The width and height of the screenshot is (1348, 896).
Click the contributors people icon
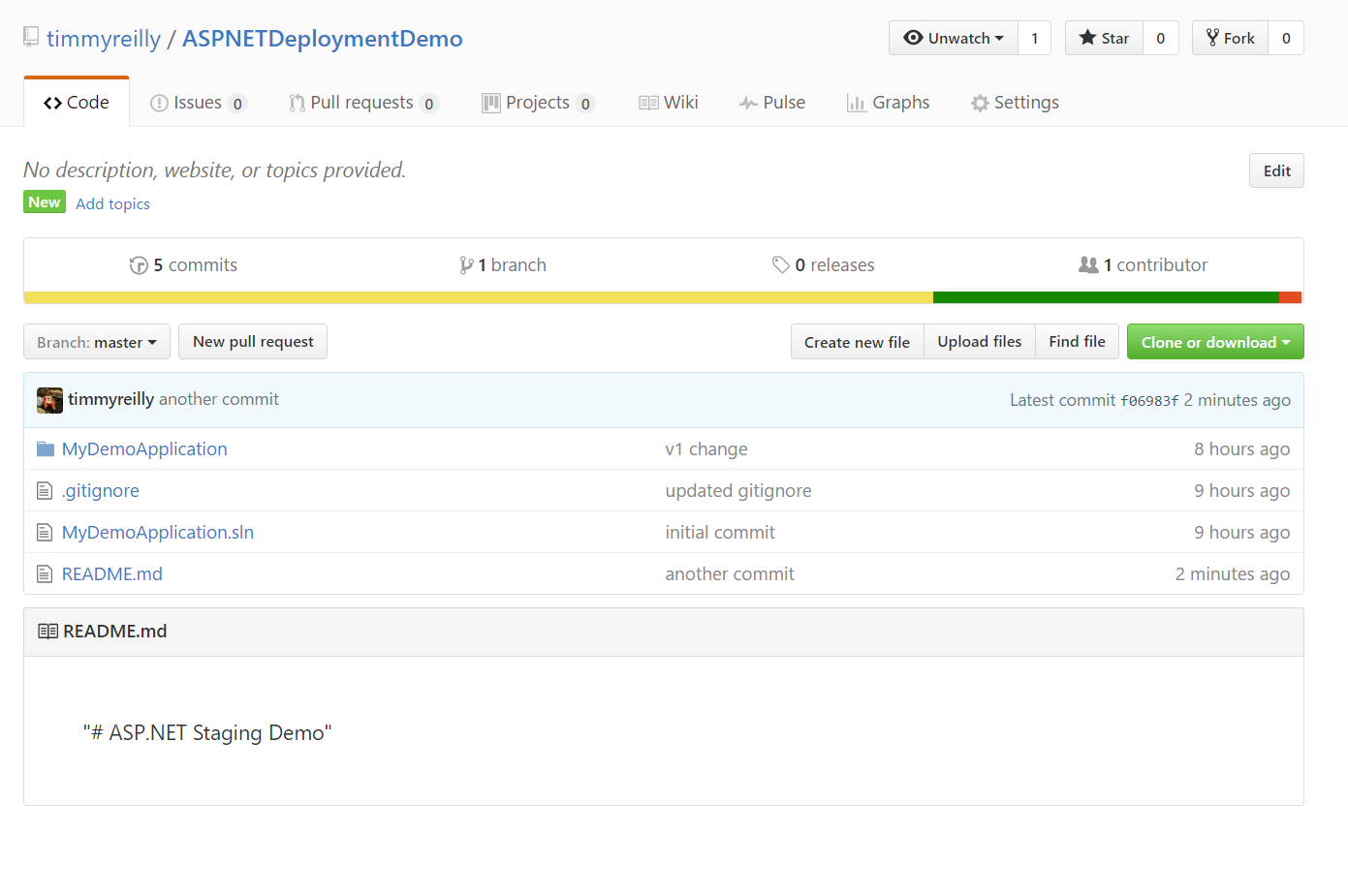[x=1088, y=264]
